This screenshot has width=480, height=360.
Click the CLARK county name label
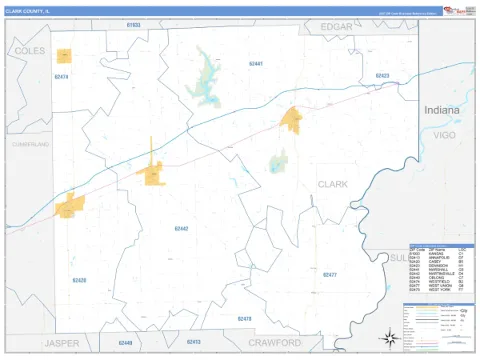(x=333, y=184)
